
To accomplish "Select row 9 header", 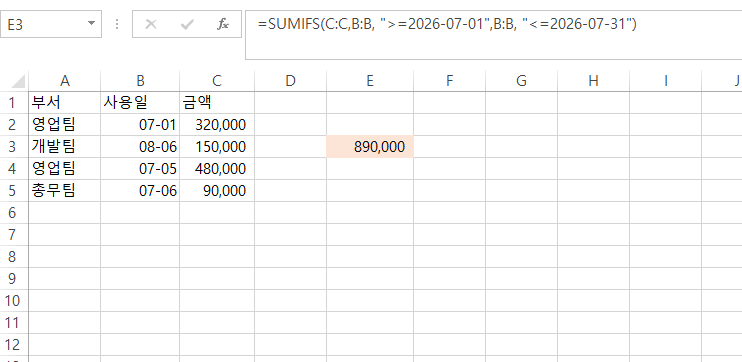I will click(14, 279).
